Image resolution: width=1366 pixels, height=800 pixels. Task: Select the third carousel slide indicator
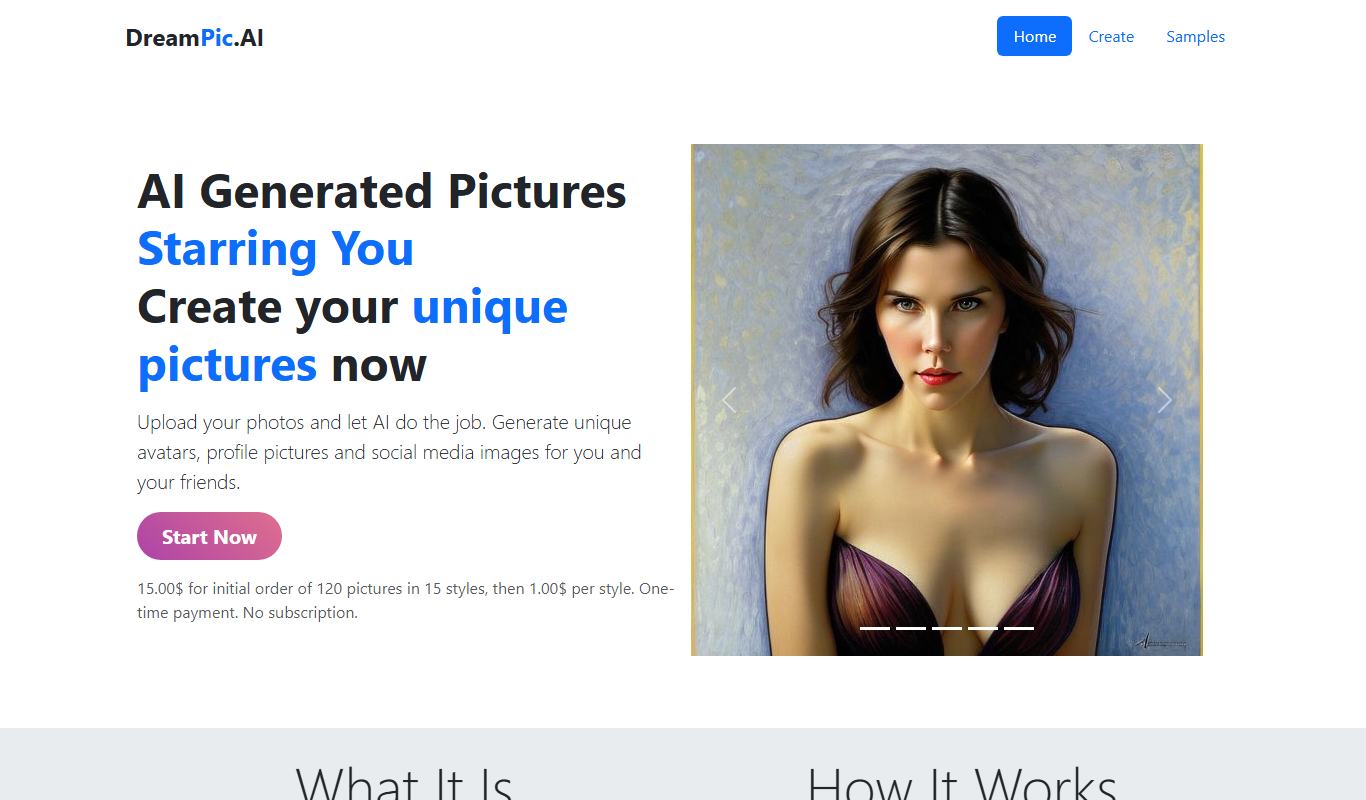pos(947,628)
